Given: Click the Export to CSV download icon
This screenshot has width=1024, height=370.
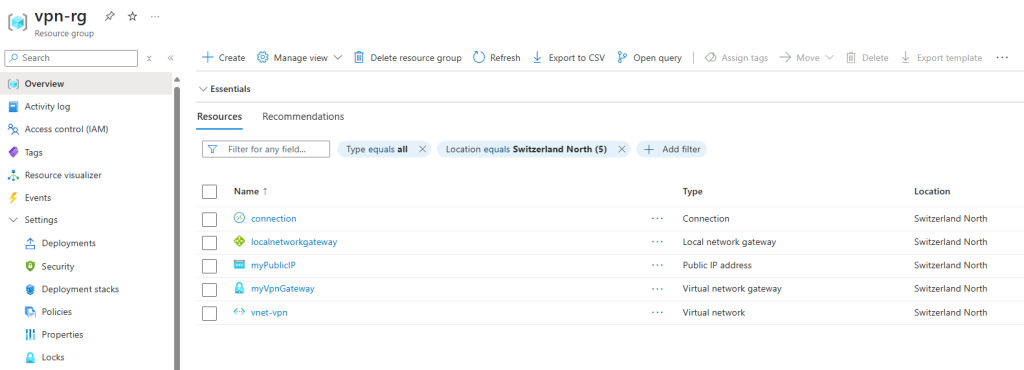Looking at the screenshot, I should pos(537,57).
